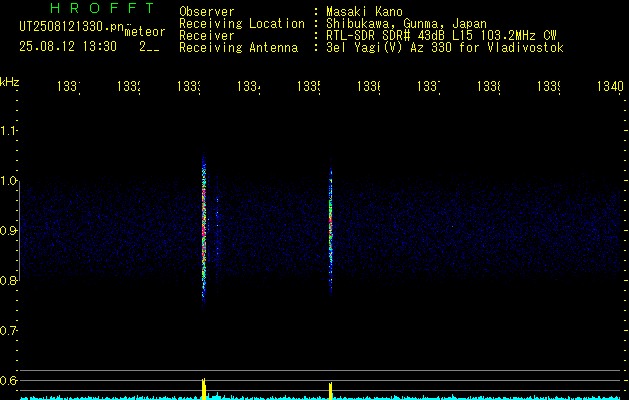Click the Receiver label
Image resolution: width=629 pixels, height=400 pixels.
pos(207,36)
